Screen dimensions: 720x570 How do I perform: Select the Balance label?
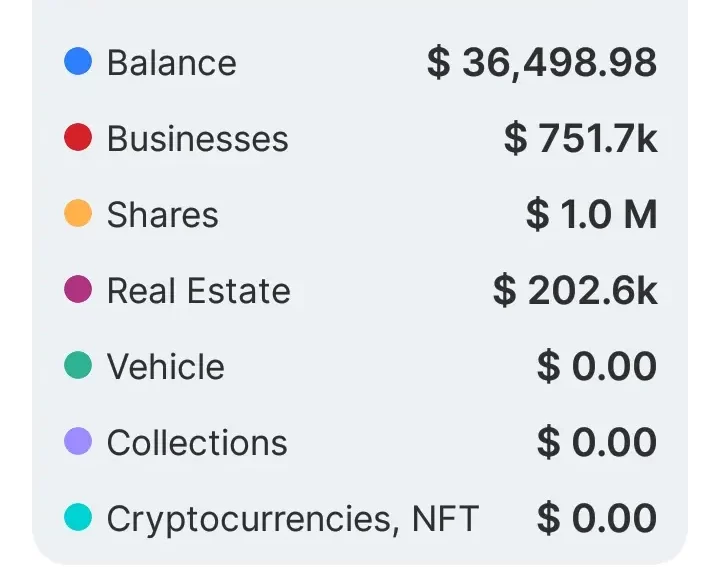click(171, 63)
